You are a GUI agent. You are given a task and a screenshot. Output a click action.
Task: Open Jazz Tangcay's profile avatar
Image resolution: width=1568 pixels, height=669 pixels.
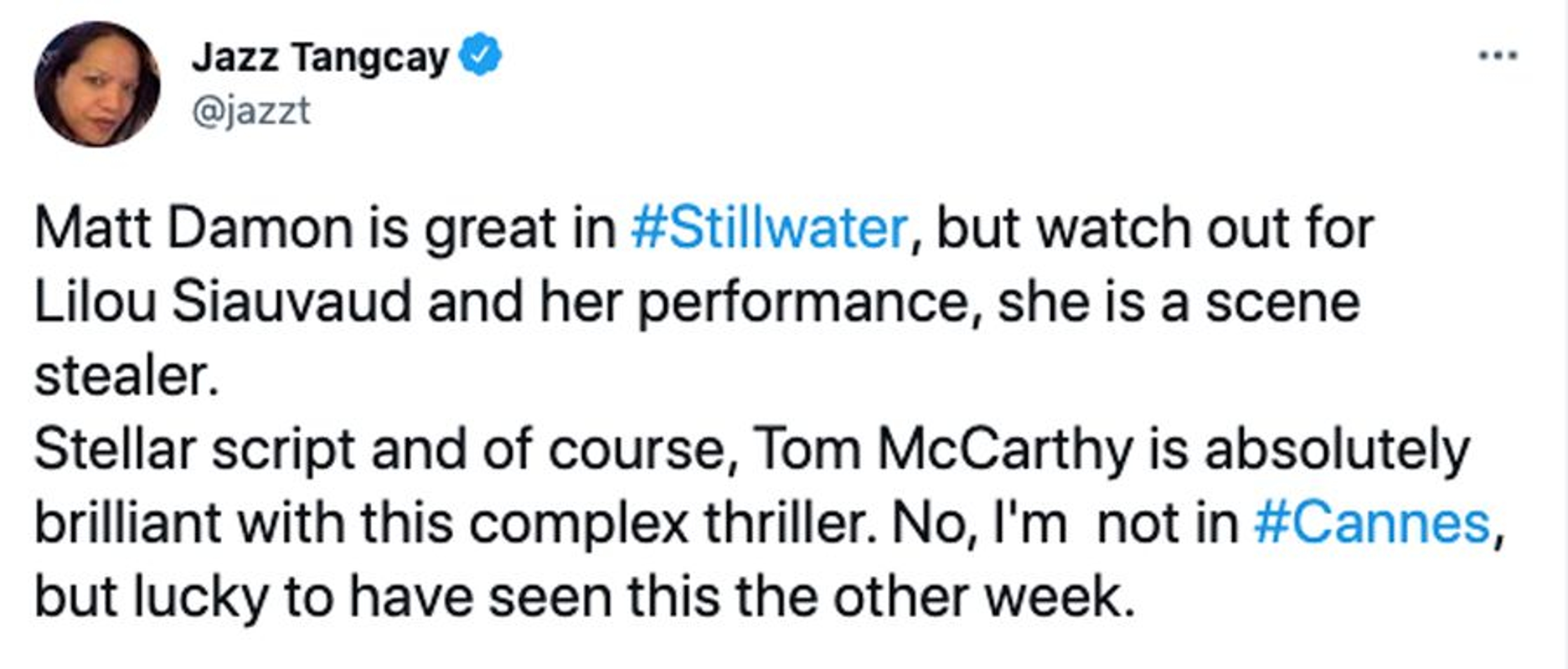click(x=98, y=85)
